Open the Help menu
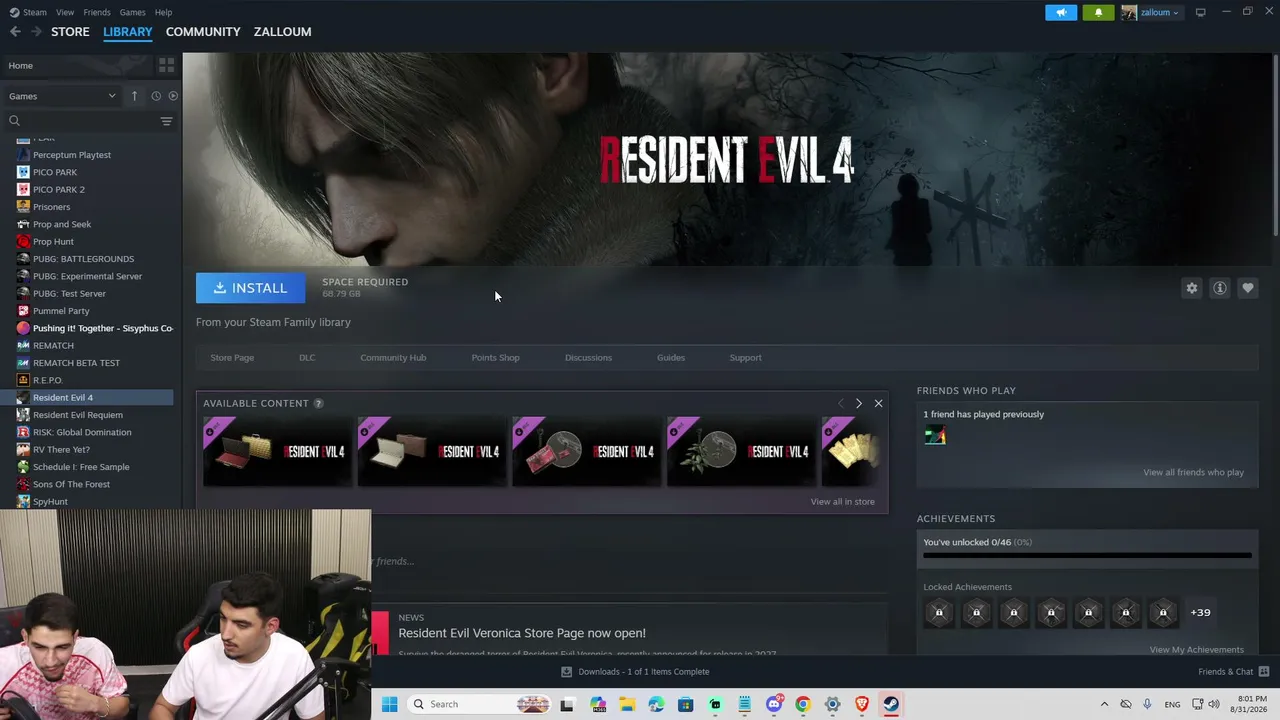 pos(163,12)
